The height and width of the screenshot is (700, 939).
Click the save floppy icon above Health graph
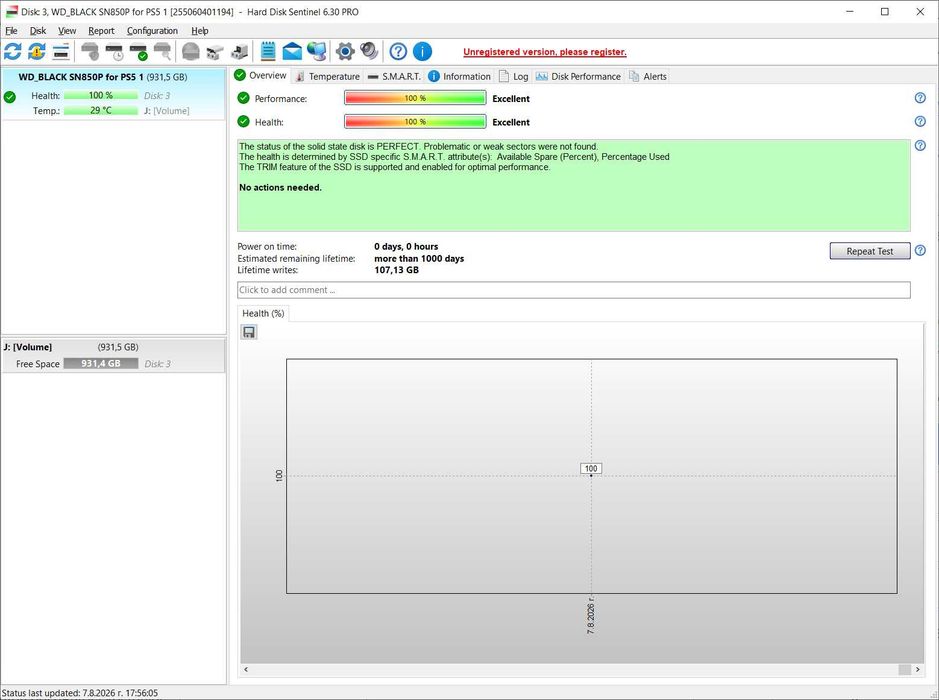click(x=249, y=332)
